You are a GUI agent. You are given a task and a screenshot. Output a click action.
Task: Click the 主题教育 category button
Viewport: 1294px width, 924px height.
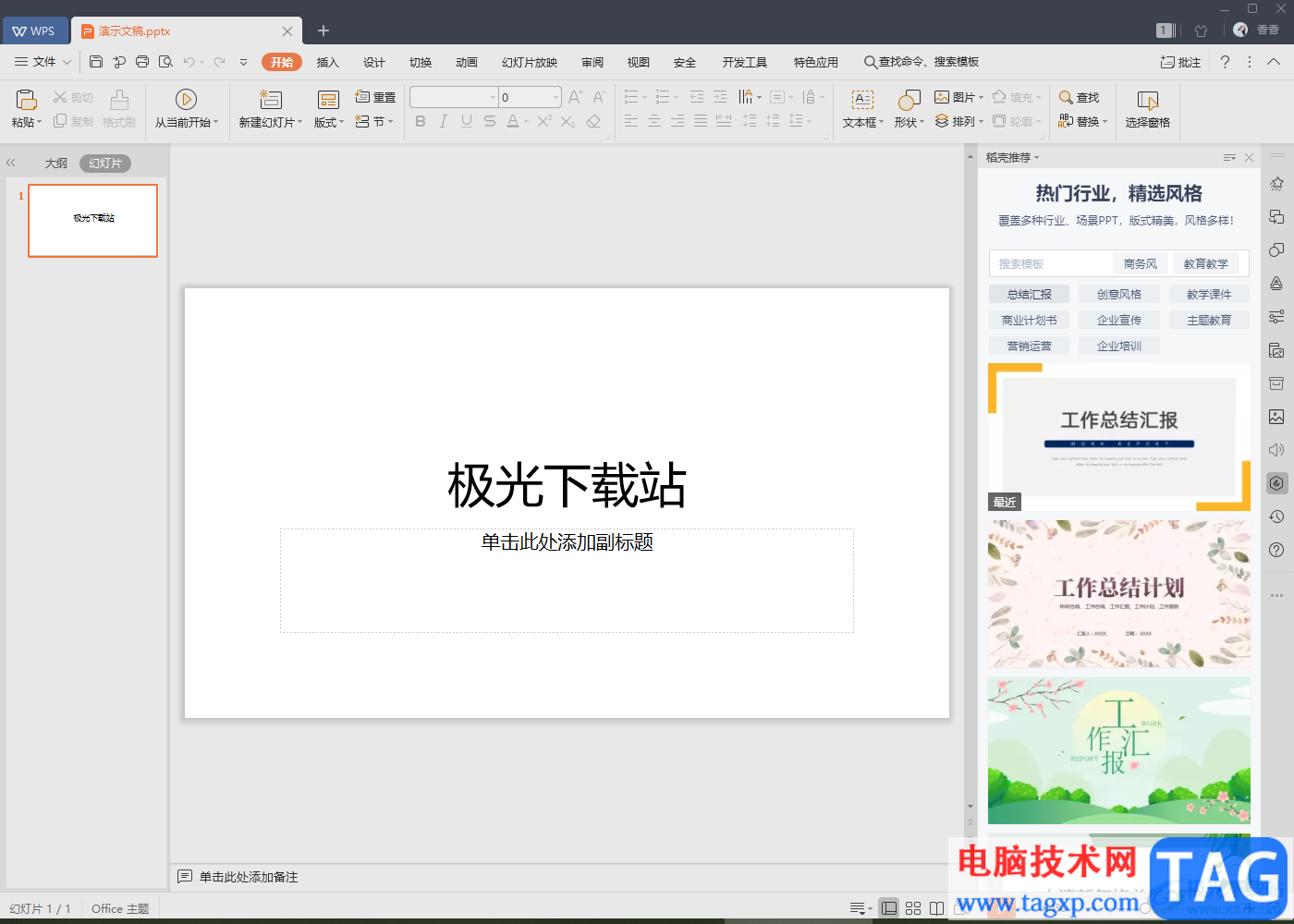tap(1209, 320)
